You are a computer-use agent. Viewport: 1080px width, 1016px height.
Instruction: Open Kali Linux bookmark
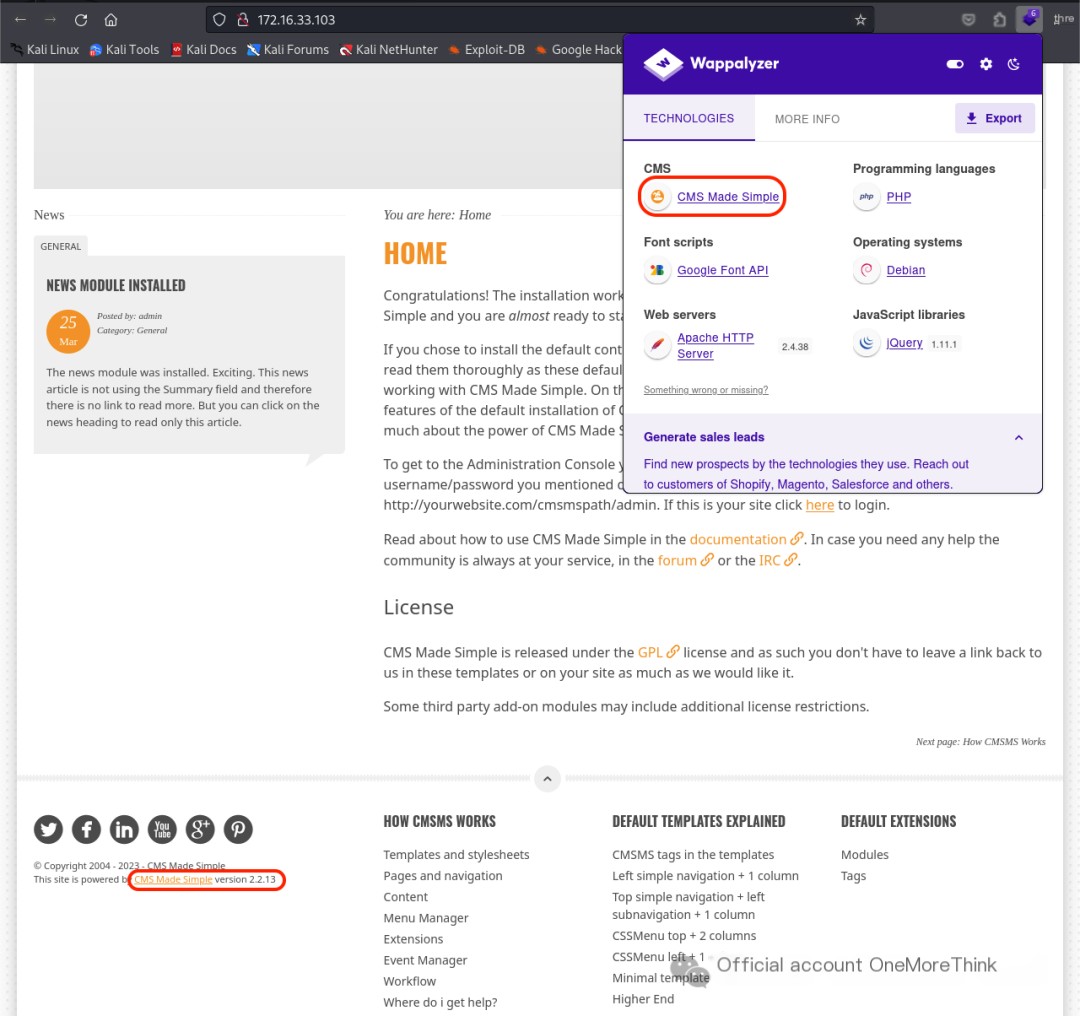(45, 50)
